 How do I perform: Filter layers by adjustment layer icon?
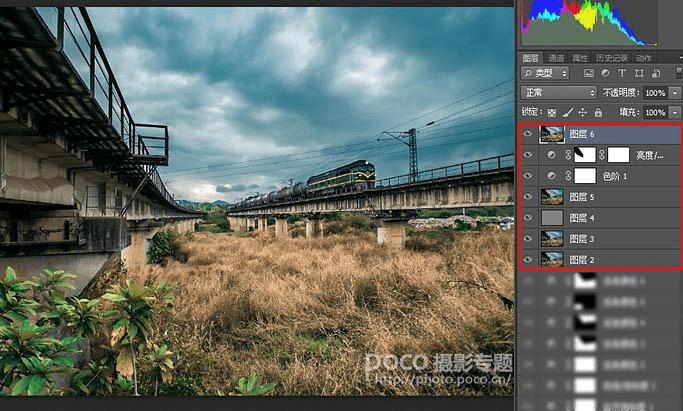click(605, 73)
